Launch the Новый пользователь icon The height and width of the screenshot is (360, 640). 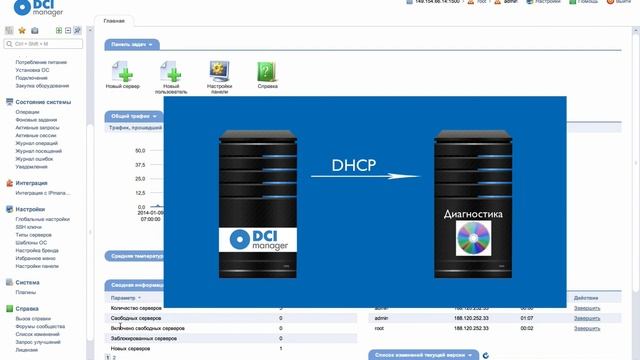coord(171,71)
